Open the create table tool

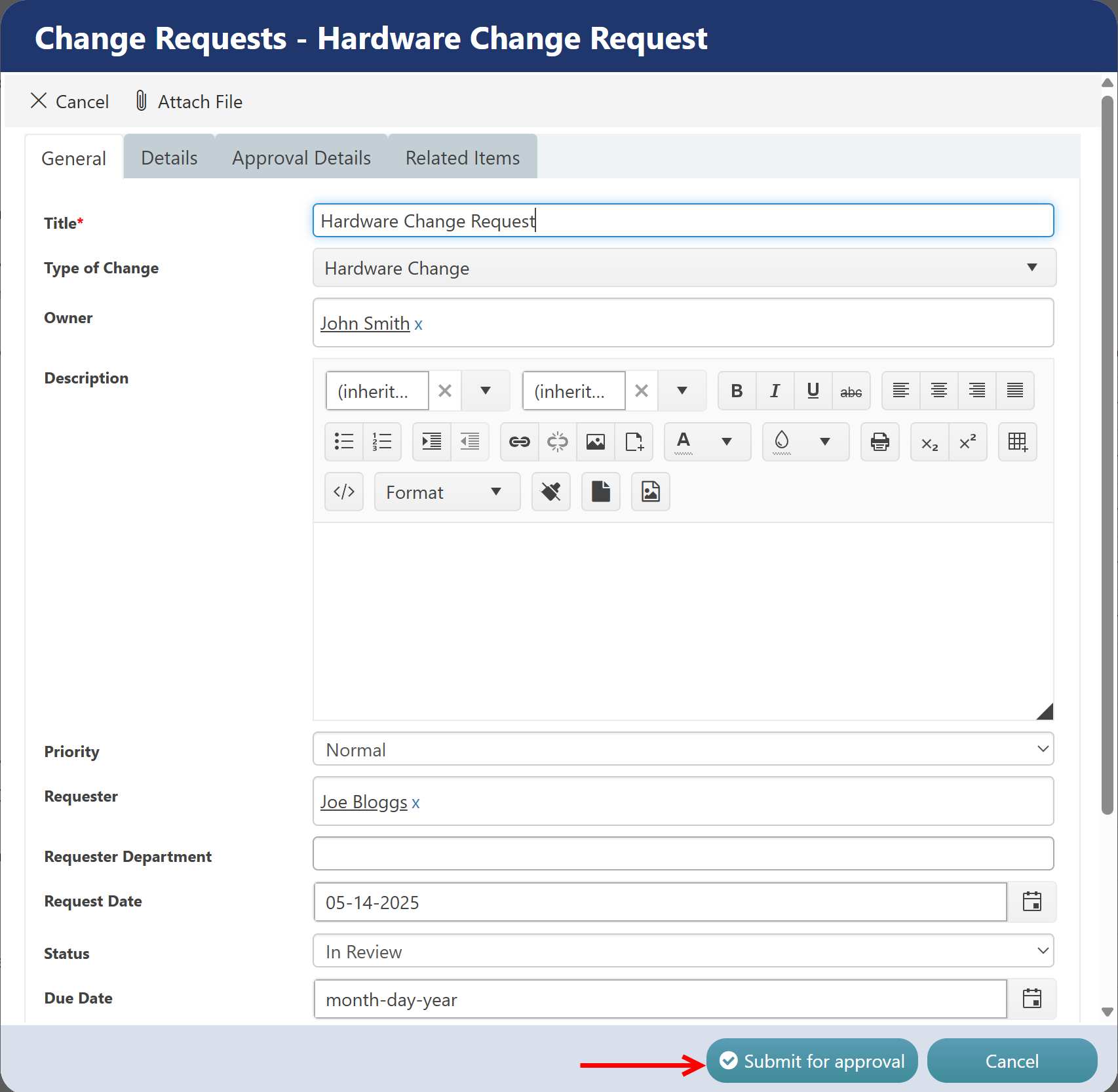1017,442
